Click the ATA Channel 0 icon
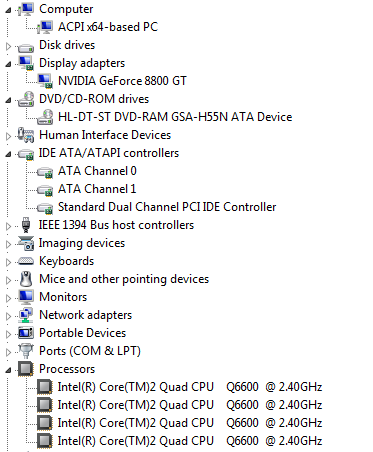This screenshot has width=373, height=452. click(x=45, y=172)
